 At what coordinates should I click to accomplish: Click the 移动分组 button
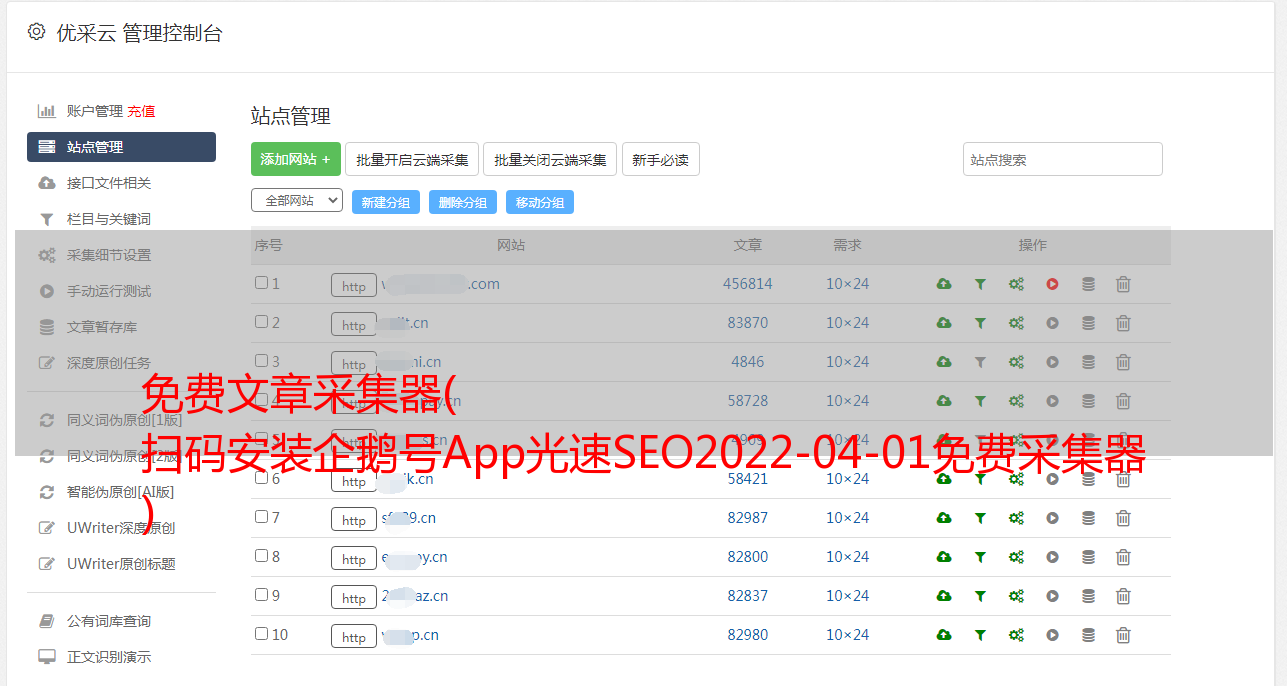point(540,202)
